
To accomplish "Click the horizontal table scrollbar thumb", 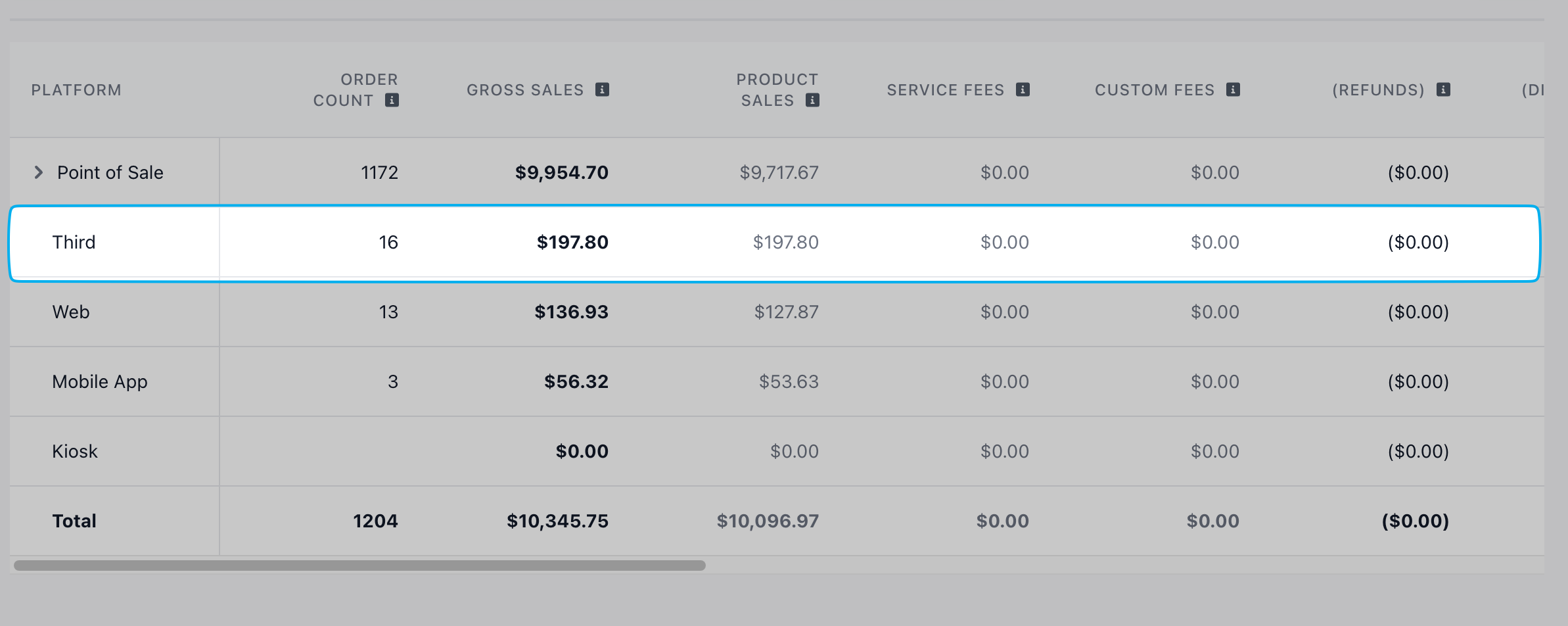I will 359,566.
